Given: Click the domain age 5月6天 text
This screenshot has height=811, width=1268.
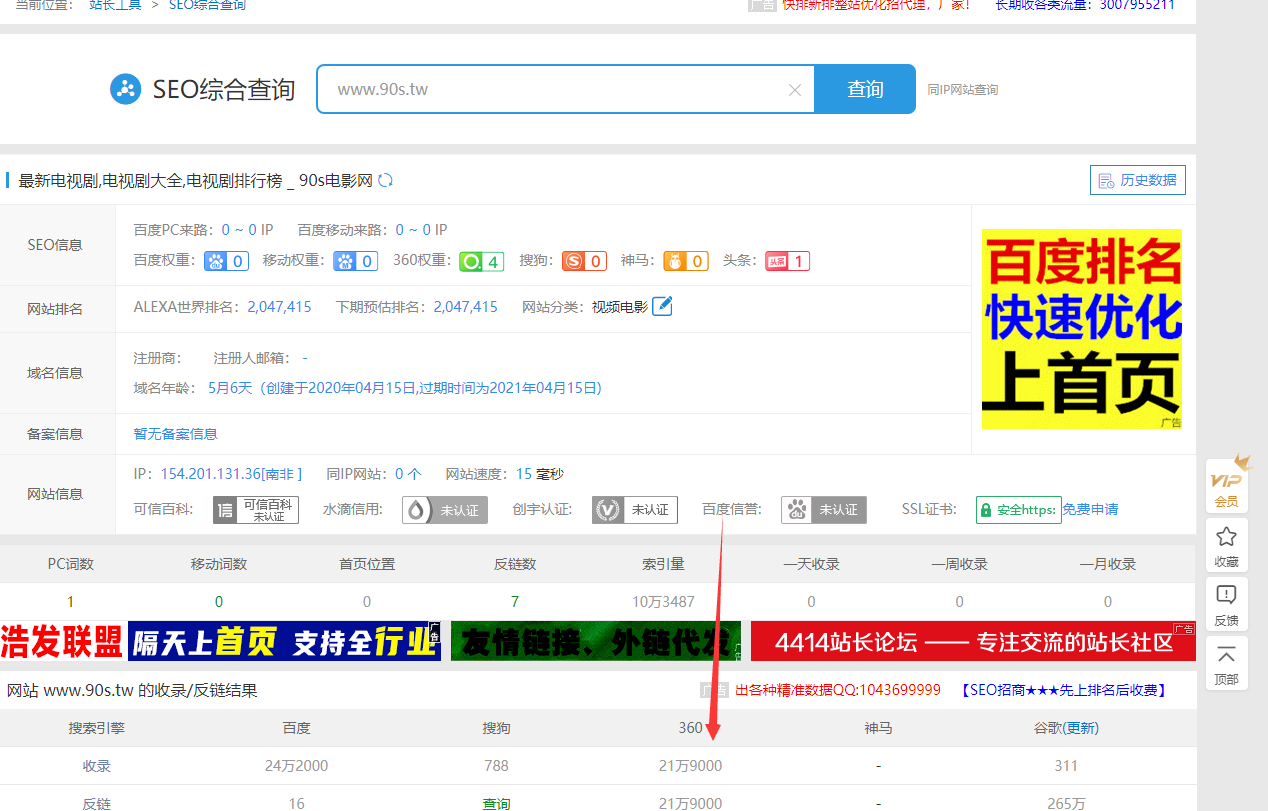Looking at the screenshot, I should (230, 388).
